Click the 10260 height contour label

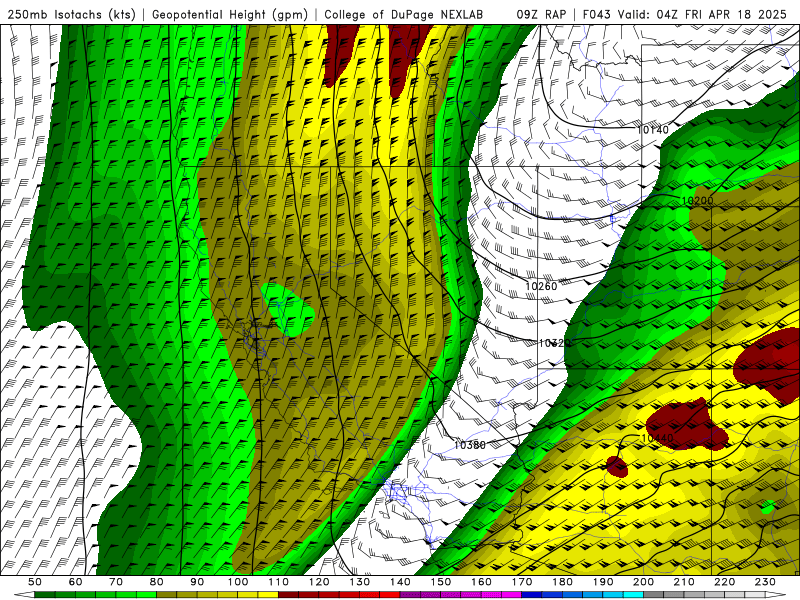541,286
